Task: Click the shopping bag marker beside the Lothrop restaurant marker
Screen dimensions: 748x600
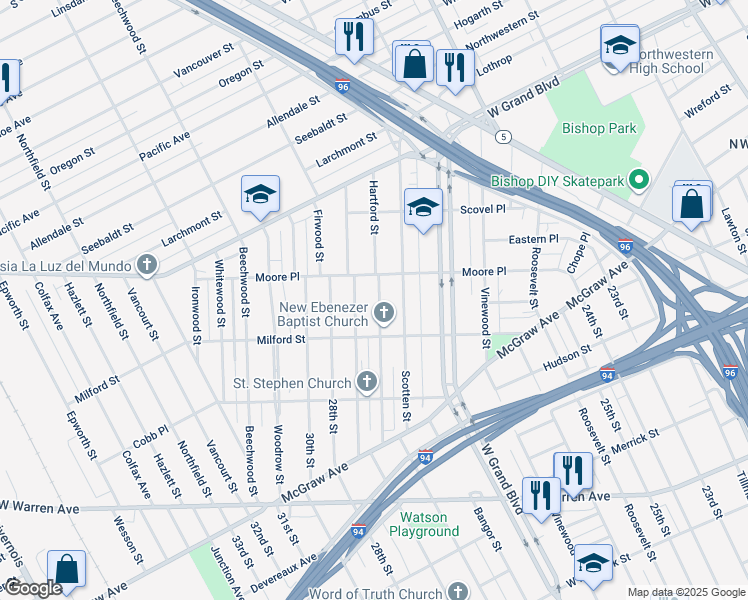Action: pyautogui.click(x=414, y=66)
